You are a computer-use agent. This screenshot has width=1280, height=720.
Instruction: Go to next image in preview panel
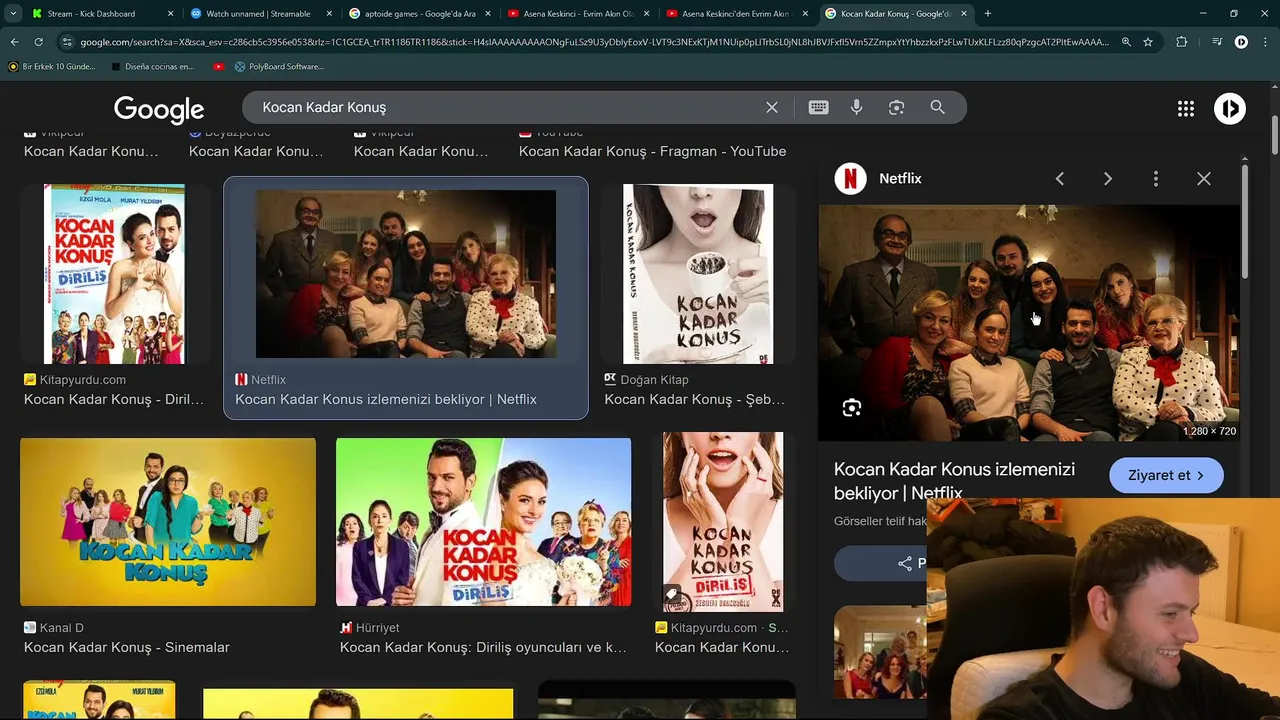coord(1108,178)
